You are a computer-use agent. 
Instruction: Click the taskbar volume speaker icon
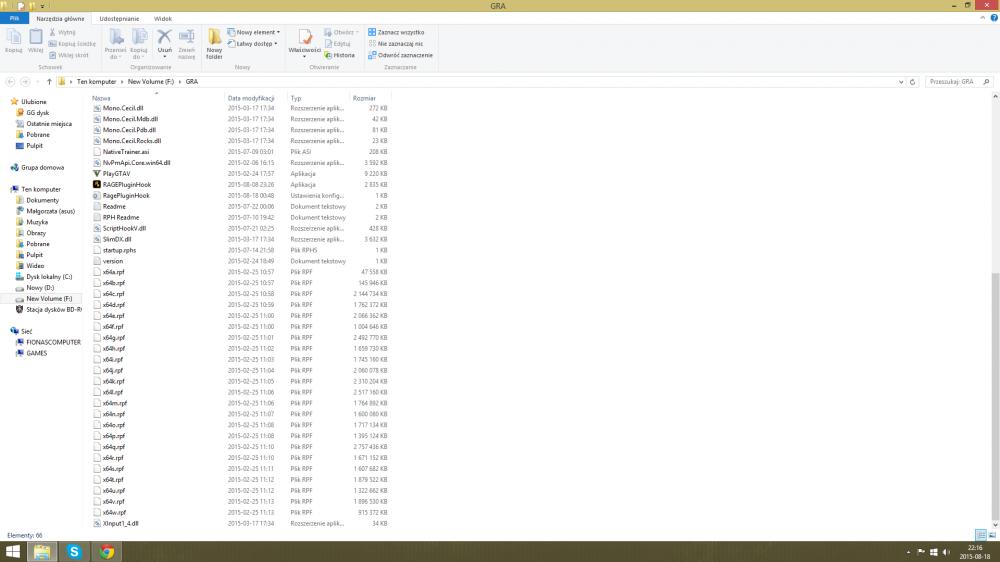pyautogui.click(x=946, y=552)
